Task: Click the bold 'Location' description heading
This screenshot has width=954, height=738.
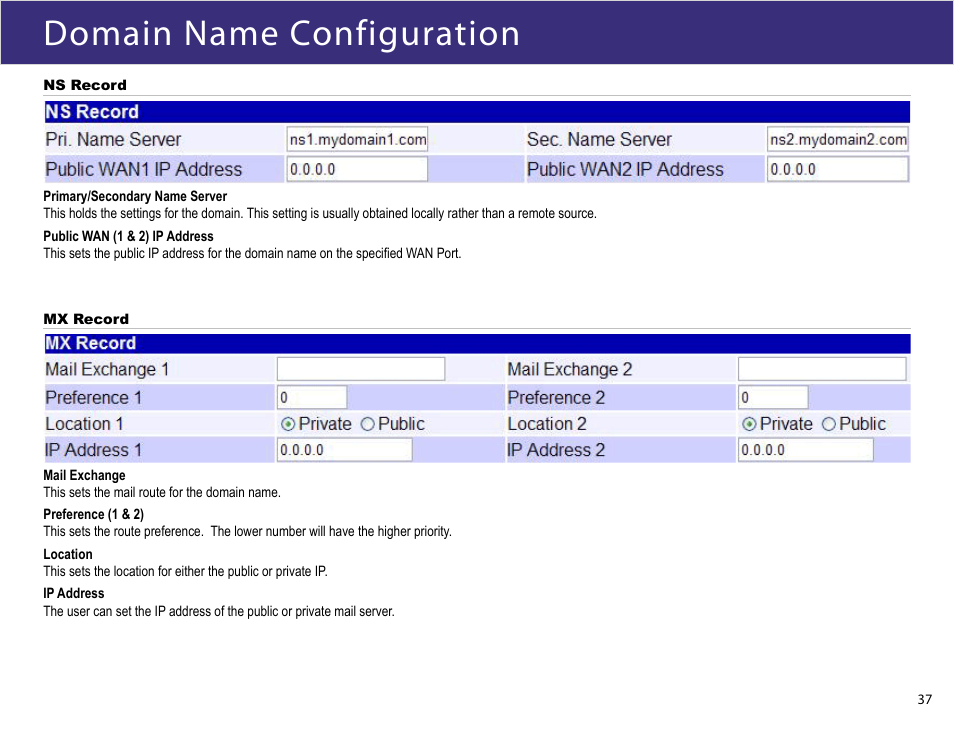Action: (68, 554)
